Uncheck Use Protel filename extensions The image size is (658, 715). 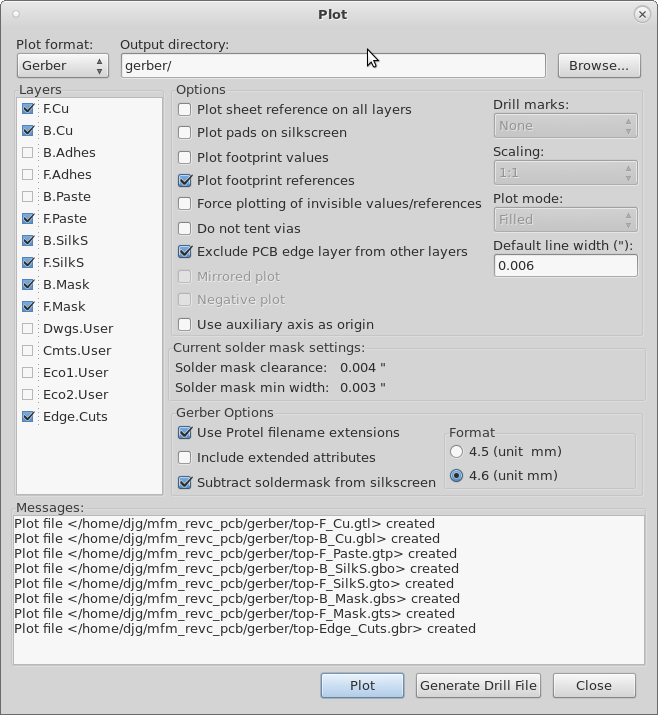(x=185, y=432)
